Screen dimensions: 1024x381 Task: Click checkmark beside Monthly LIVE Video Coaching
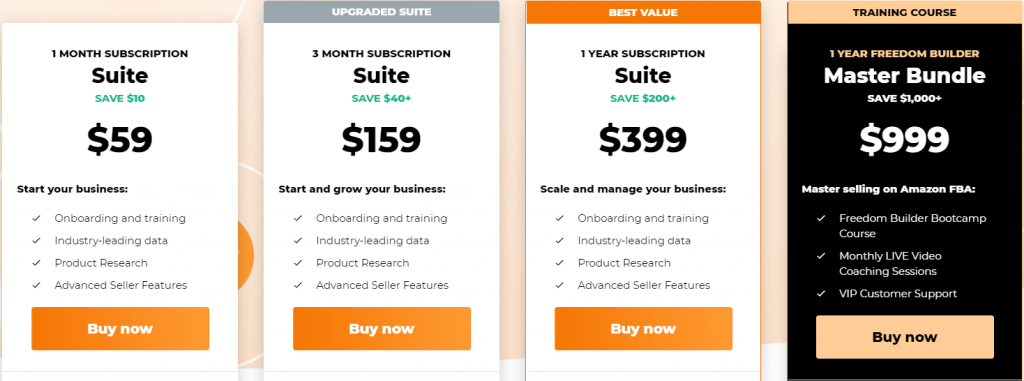tap(821, 256)
